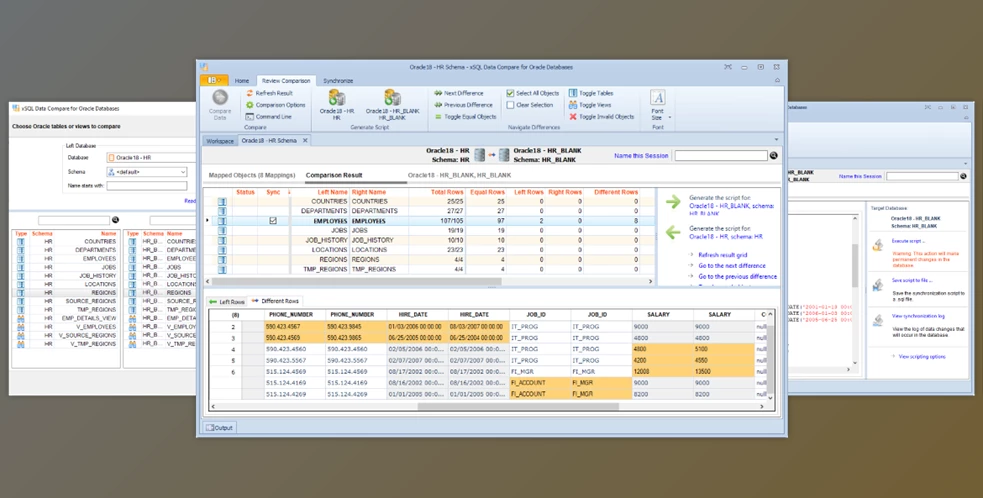
Task: Click green right arrow generate script icon
Action: click(x=673, y=202)
